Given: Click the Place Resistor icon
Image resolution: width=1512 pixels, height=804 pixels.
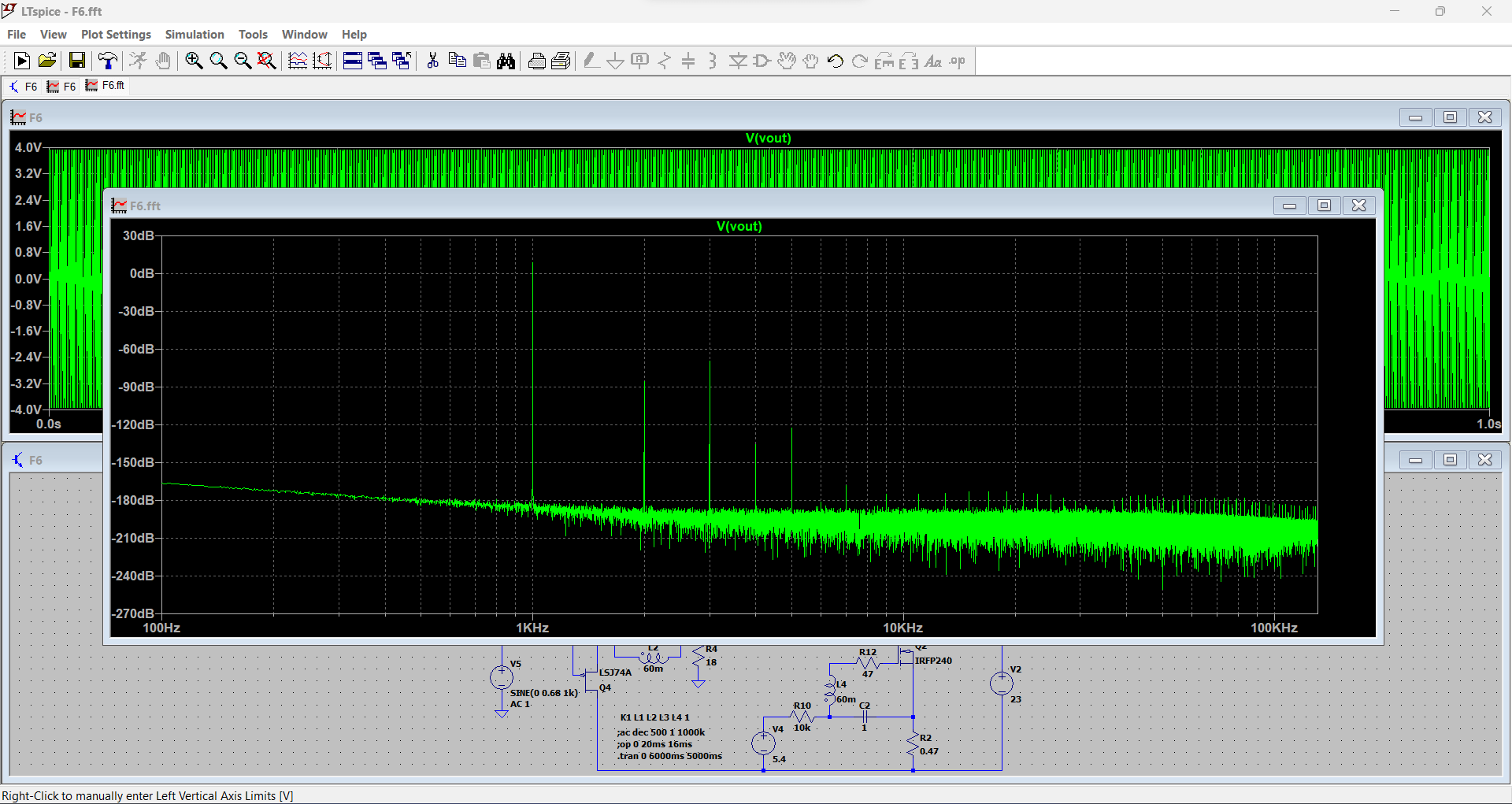Looking at the screenshot, I should click(665, 61).
